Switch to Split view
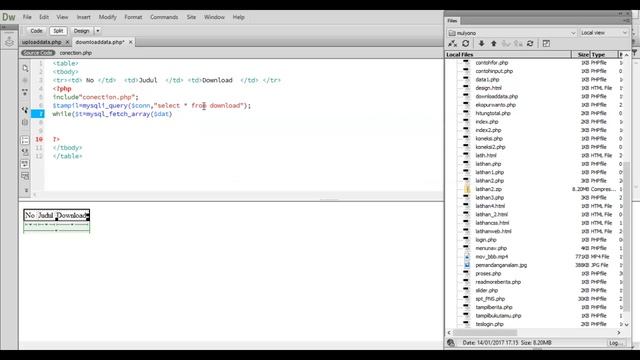Screen dimensions: 640x360 pos(58,31)
